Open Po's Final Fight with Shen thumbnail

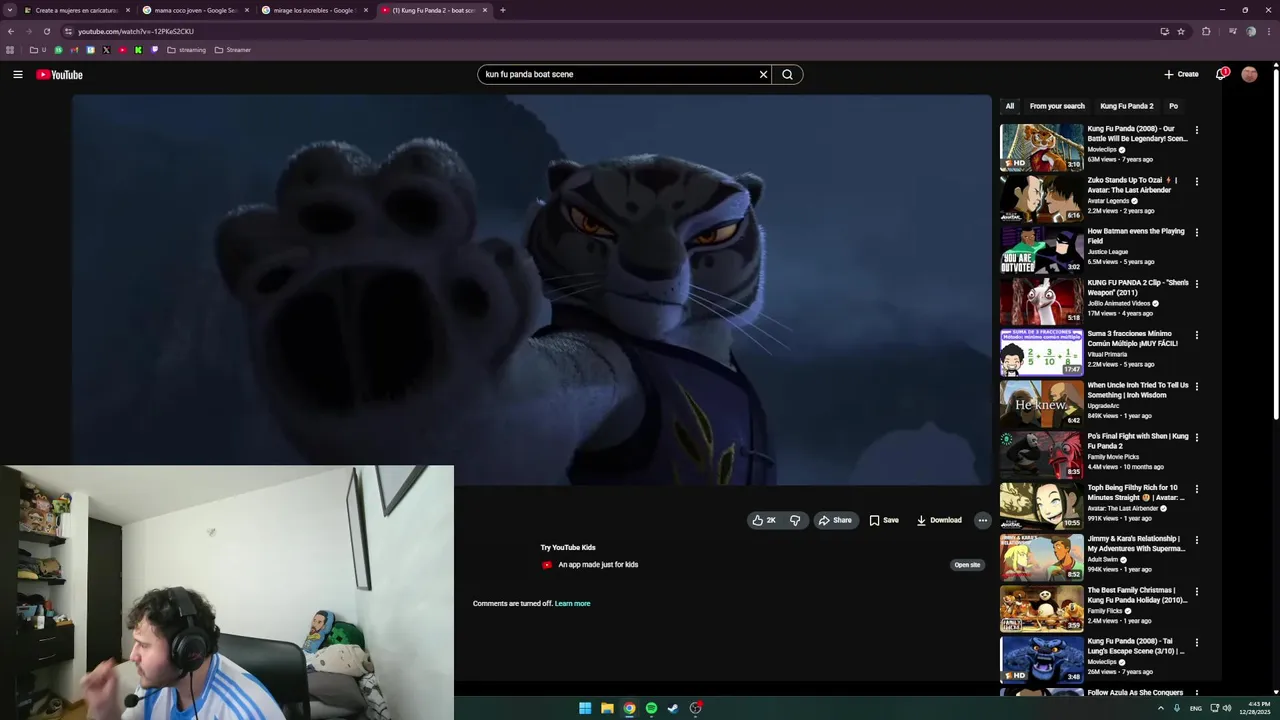1041,455
